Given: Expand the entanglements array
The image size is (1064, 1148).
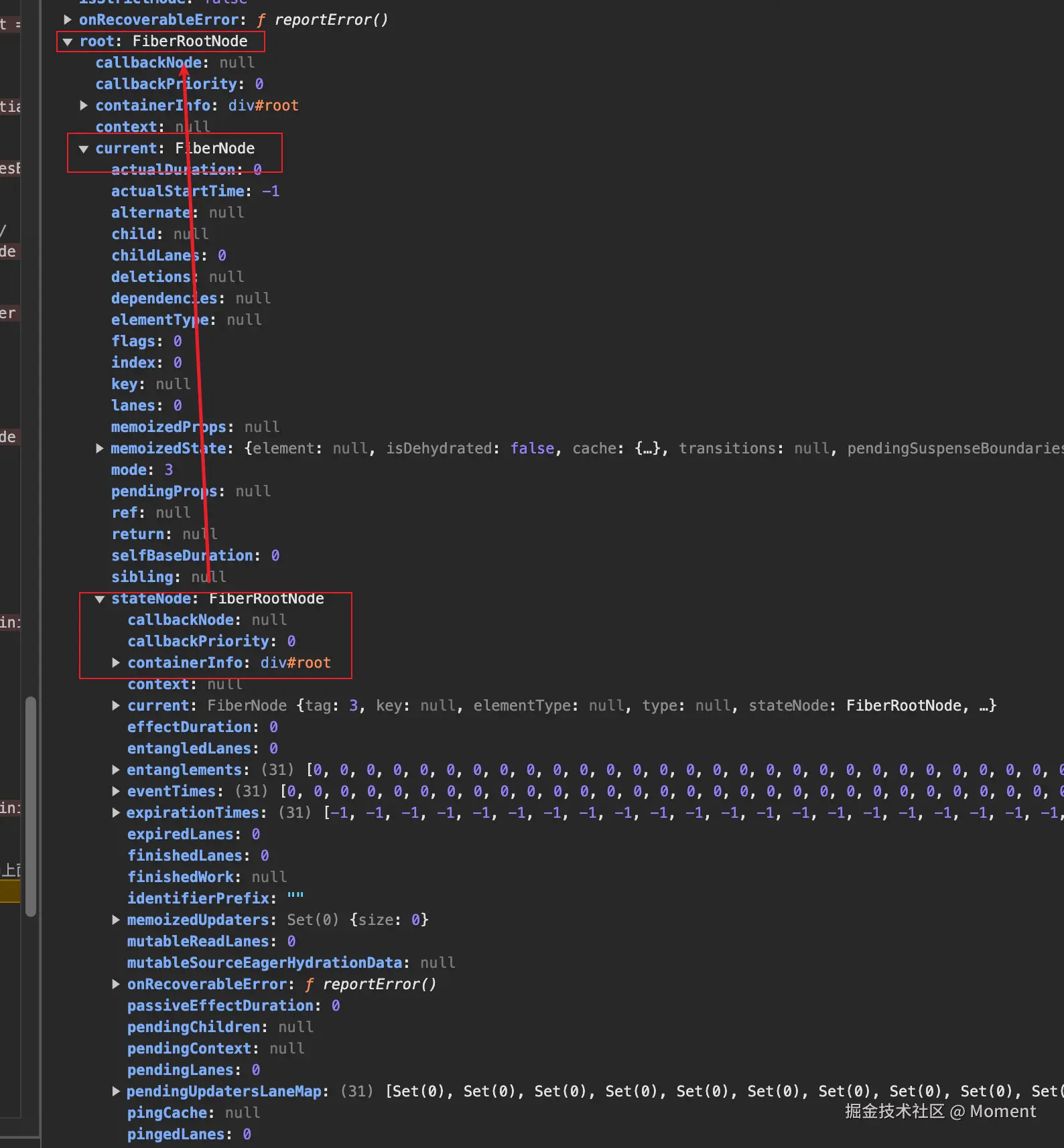Looking at the screenshot, I should coord(116,770).
